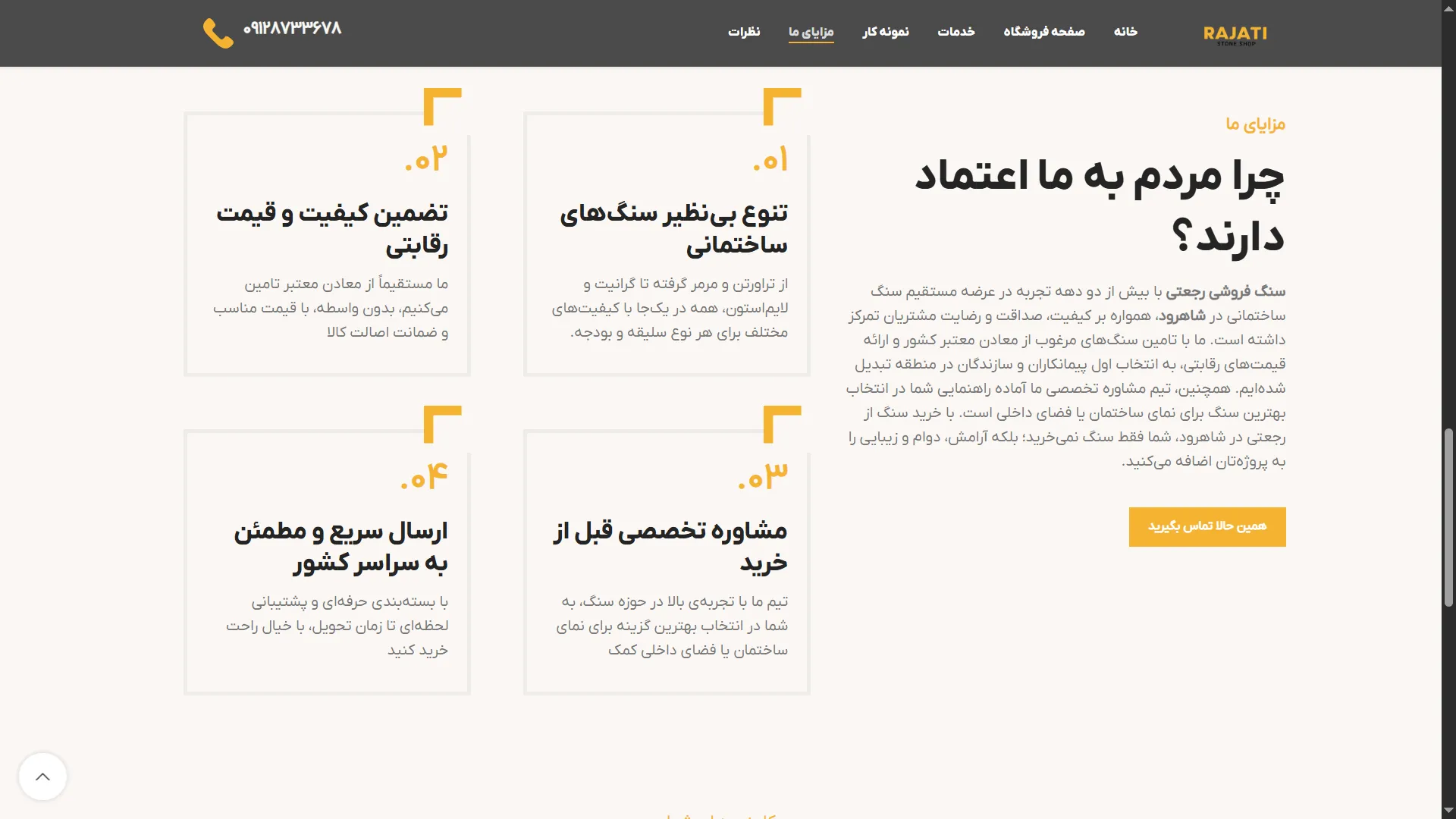Screen dimensions: 1456x819
Task: Click the RAJATI Stone Shop logo
Action: (x=1235, y=35)
